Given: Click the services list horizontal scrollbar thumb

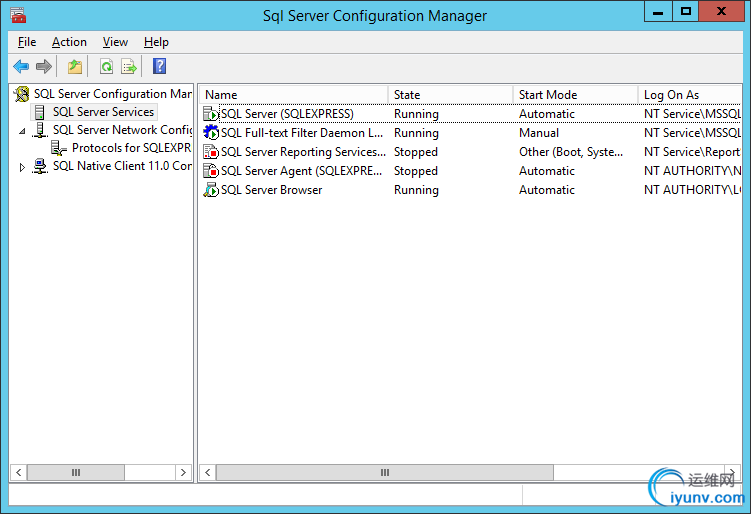Looking at the screenshot, I should (x=385, y=472).
